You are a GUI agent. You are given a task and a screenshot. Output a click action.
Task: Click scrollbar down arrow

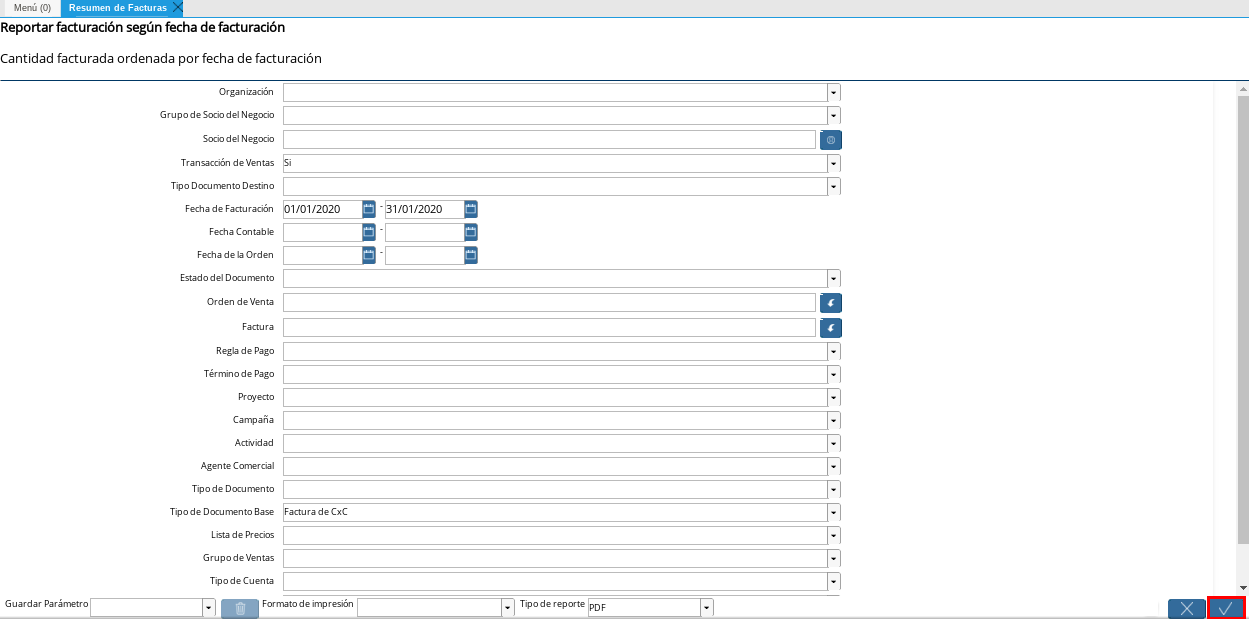point(1243,588)
